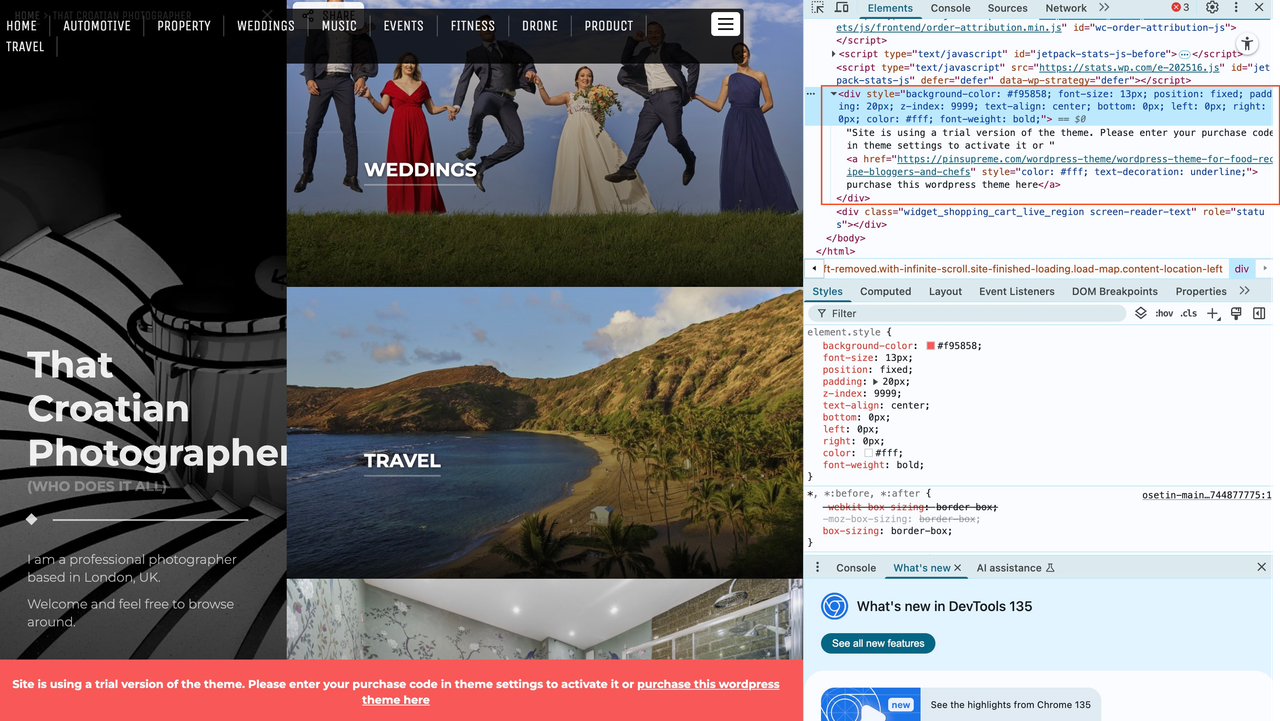The image size is (1280, 721).
Task: Open the DRONE menu item
Action: pos(540,25)
